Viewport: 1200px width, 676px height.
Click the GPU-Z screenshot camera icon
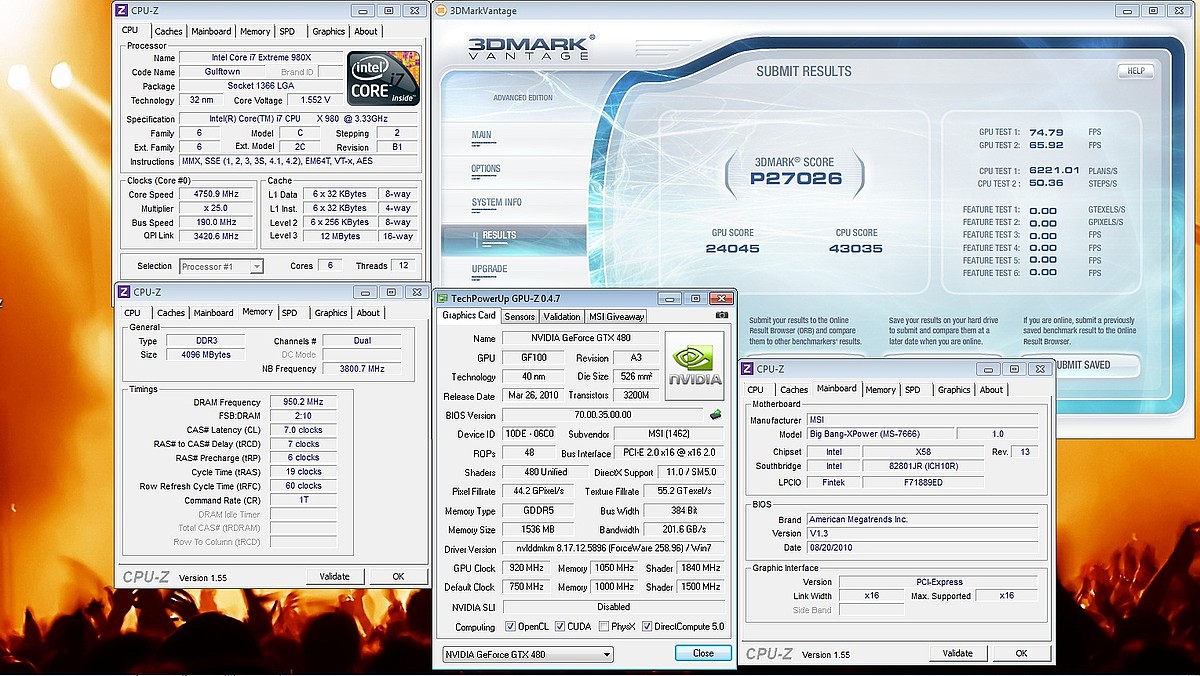coord(721,316)
